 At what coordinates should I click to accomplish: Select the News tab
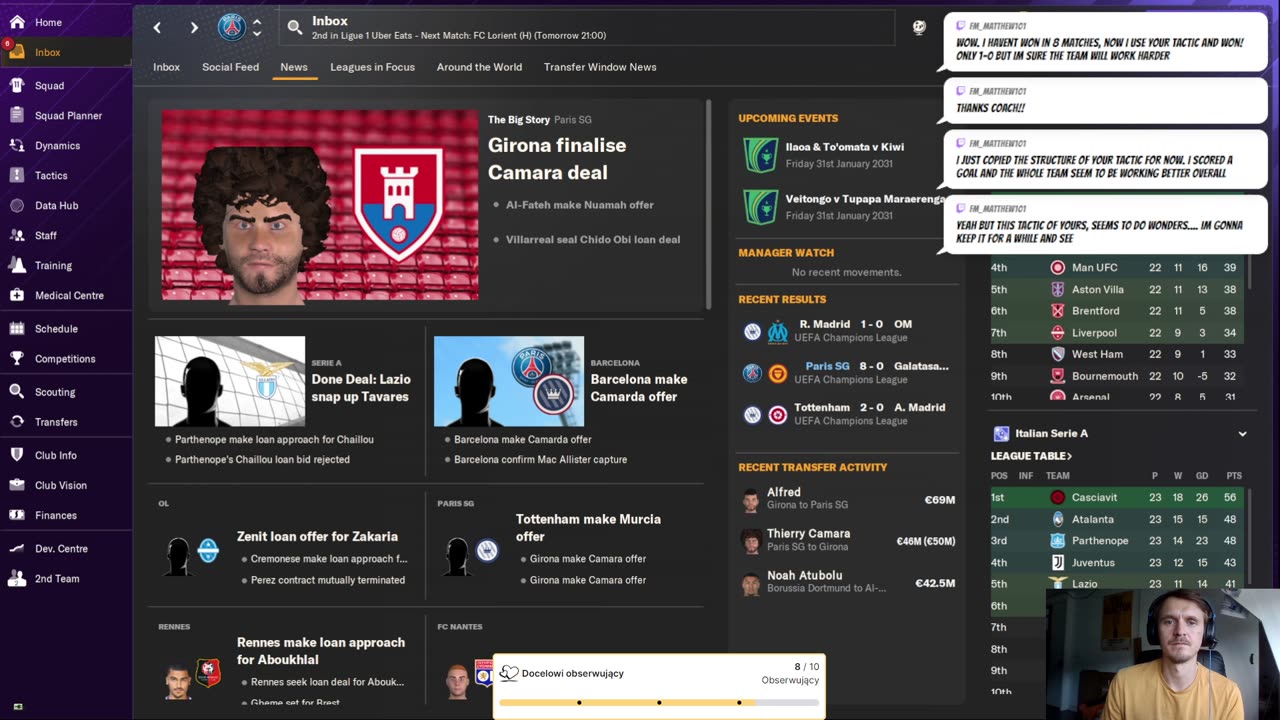(x=294, y=67)
